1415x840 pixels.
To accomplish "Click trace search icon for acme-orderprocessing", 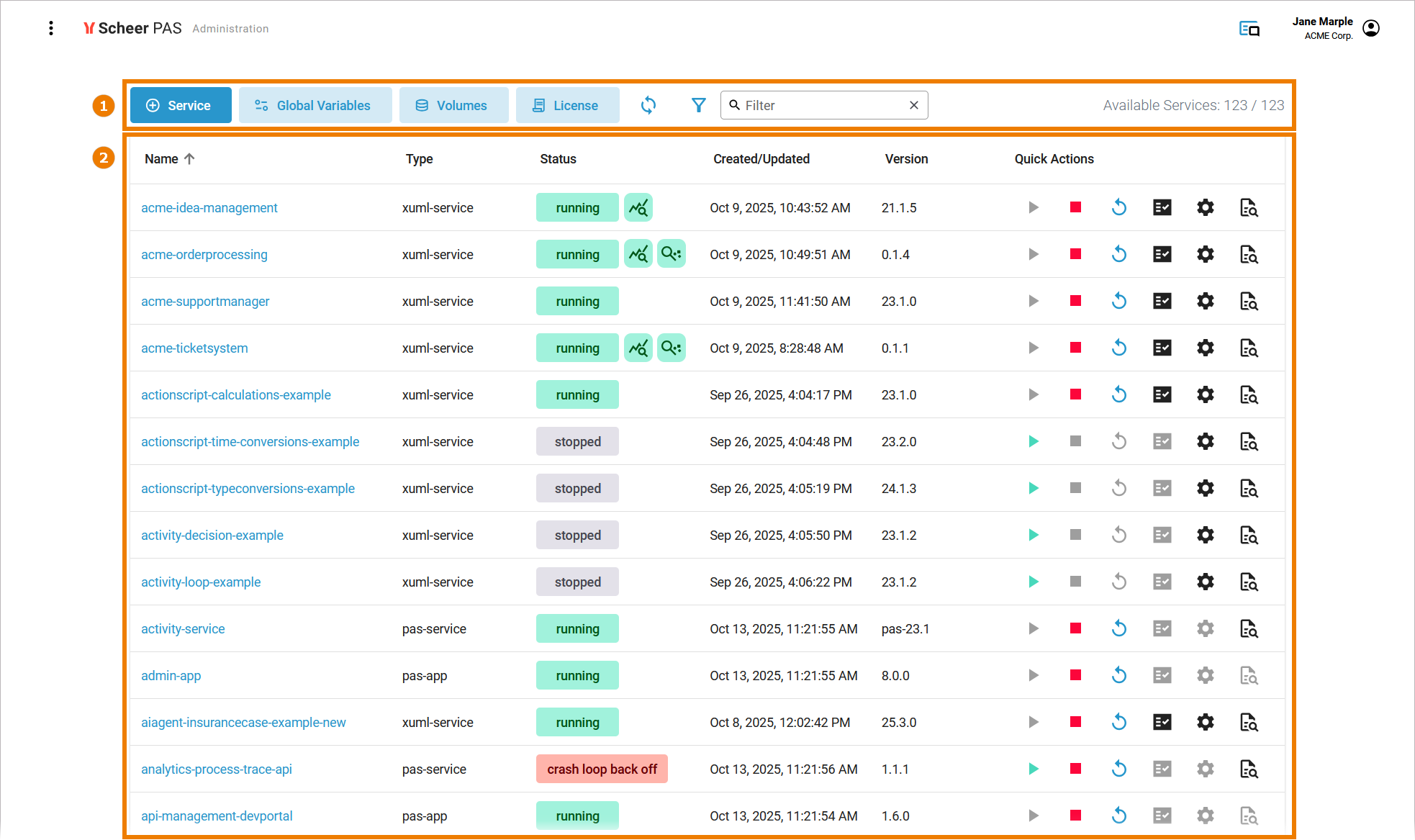I will 671,254.
